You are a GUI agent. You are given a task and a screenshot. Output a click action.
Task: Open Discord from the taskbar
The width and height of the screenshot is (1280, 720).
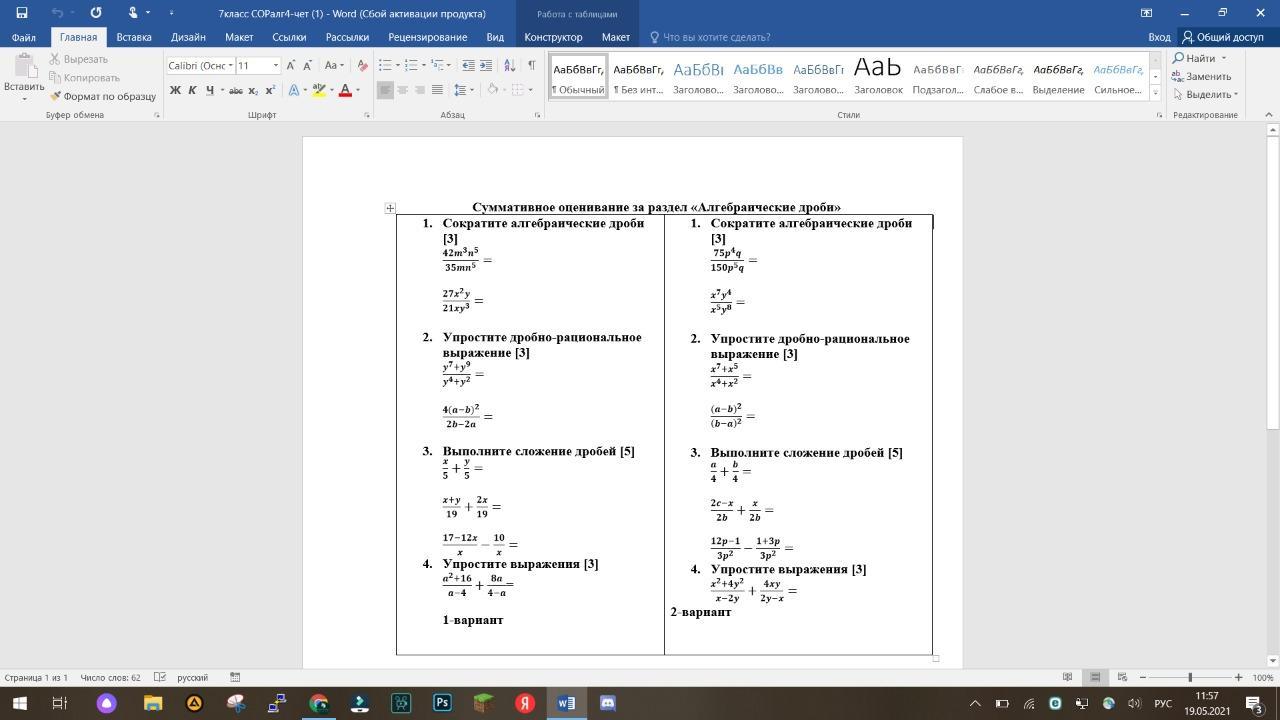pyautogui.click(x=607, y=703)
